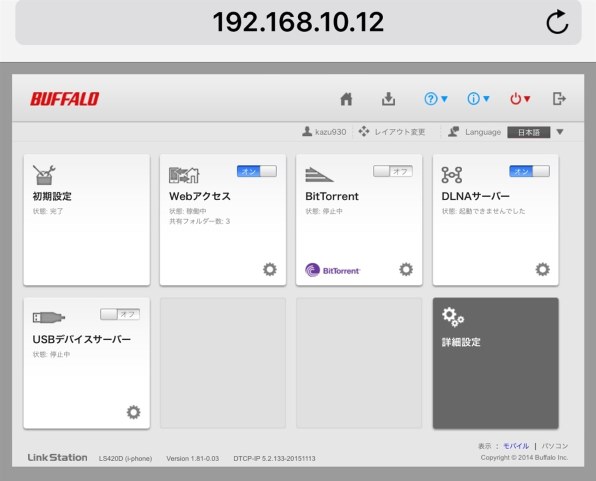596x481 pixels.
Task: Switch display to パソコン view
Action: coord(555,446)
